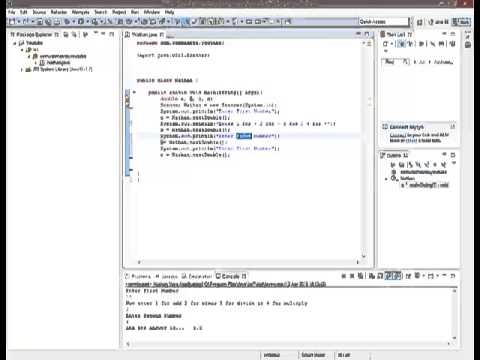The image size is (480, 360).
Task: Toggle Scroll Lock in Console
Action: tap(380, 276)
